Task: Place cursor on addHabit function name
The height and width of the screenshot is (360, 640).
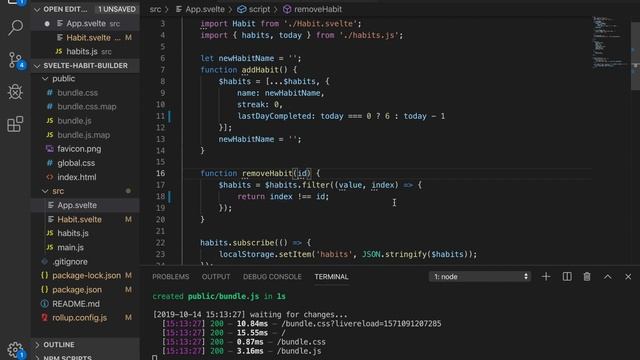Action: point(260,70)
